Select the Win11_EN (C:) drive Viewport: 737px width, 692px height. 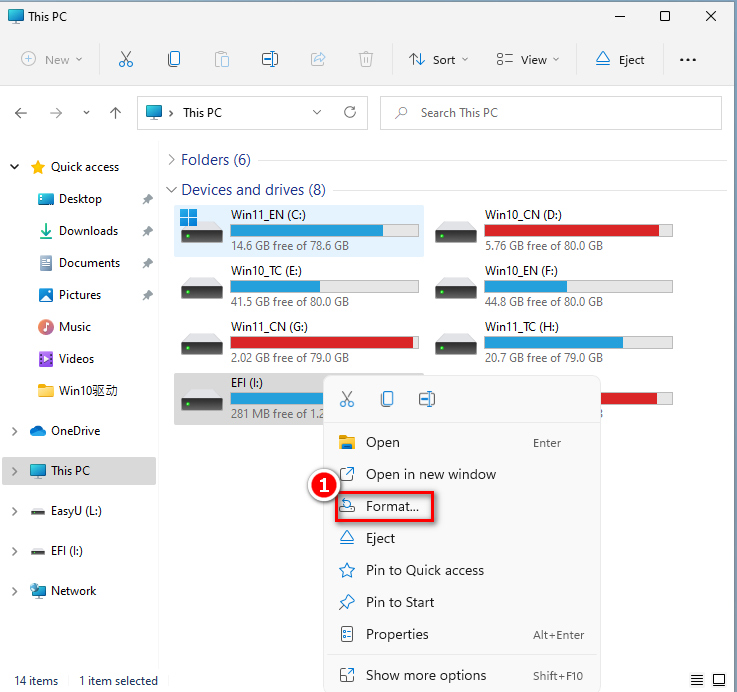pyautogui.click(x=299, y=231)
